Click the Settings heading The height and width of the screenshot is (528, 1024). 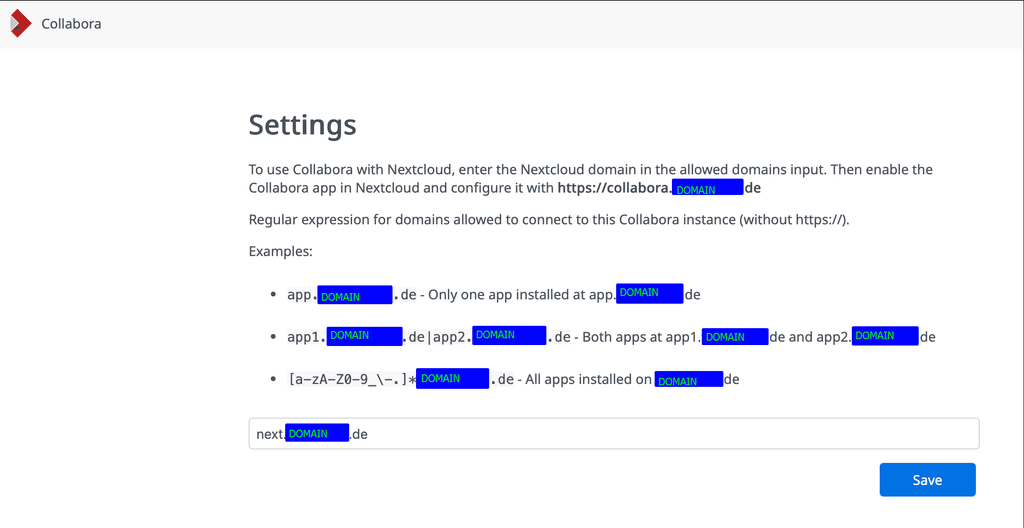pyautogui.click(x=302, y=125)
